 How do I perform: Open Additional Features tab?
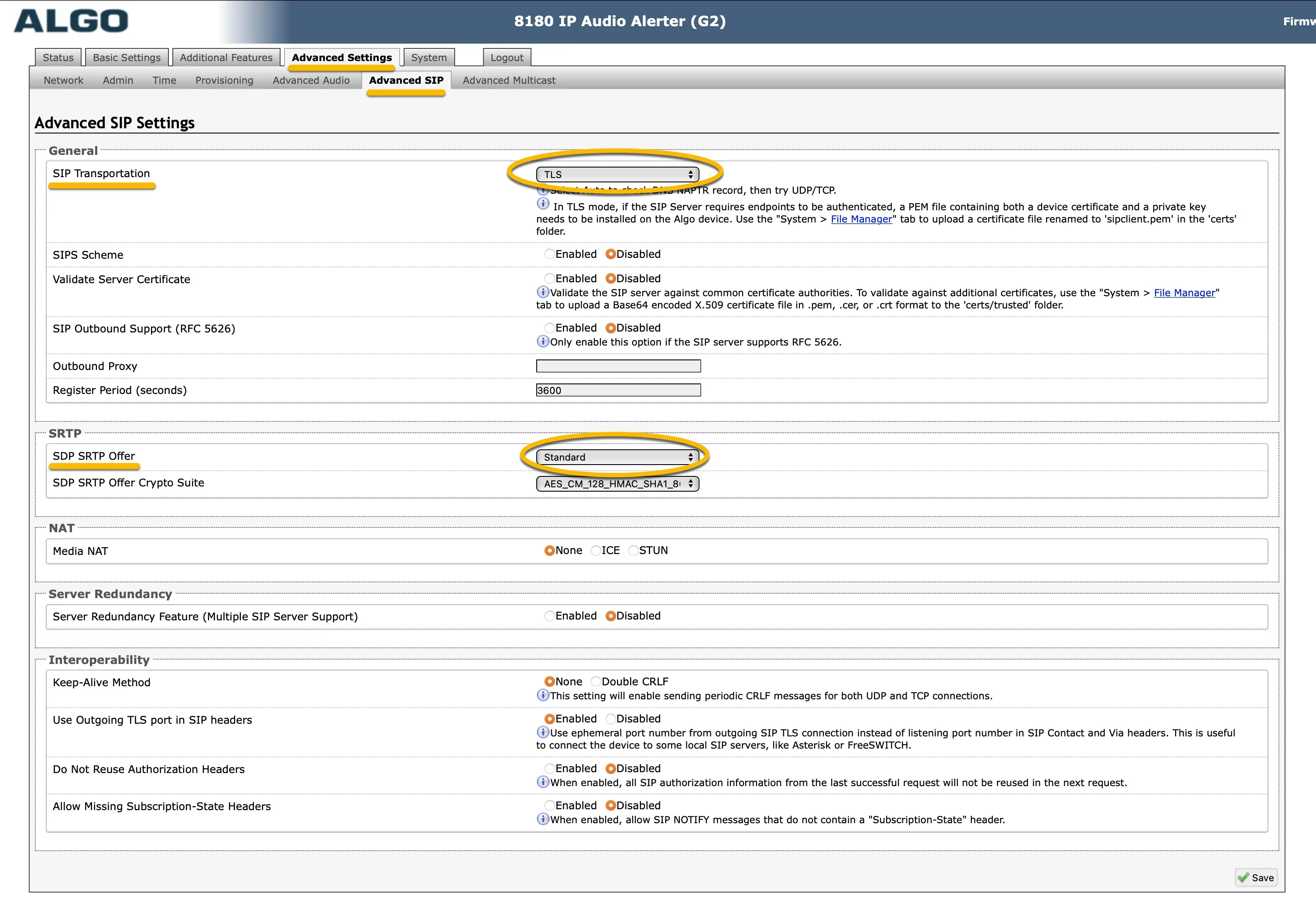(226, 58)
